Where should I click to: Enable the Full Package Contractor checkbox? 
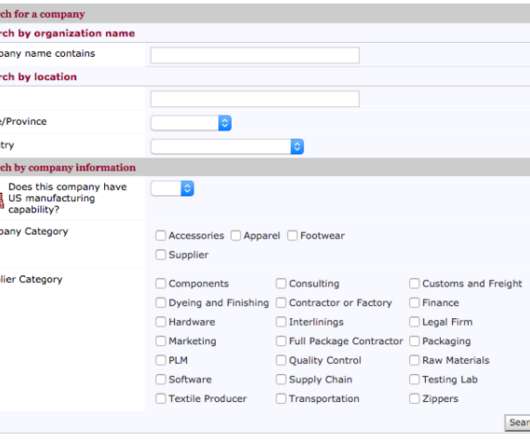(281, 341)
